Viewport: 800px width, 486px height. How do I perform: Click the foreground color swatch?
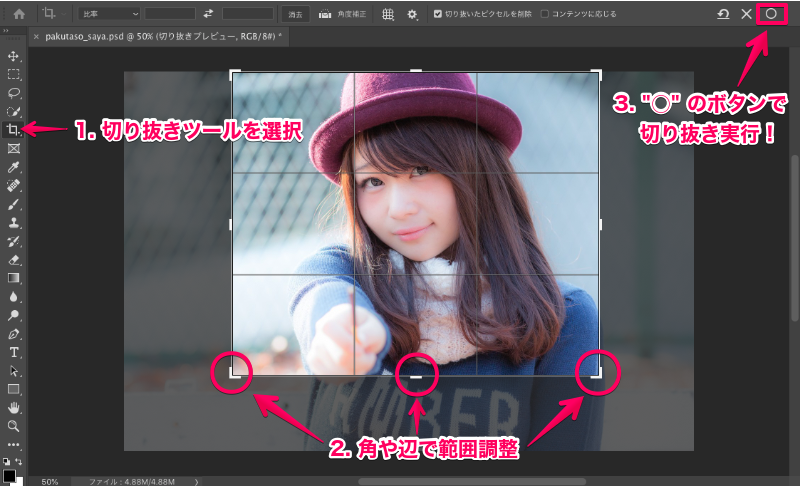coord(9,476)
